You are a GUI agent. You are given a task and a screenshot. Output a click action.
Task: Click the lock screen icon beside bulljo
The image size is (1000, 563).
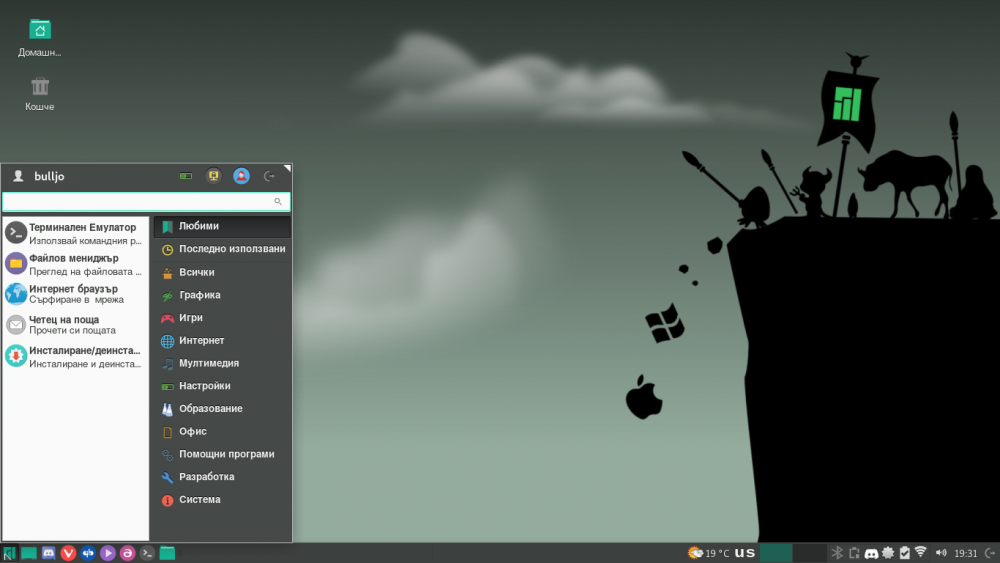tap(214, 176)
